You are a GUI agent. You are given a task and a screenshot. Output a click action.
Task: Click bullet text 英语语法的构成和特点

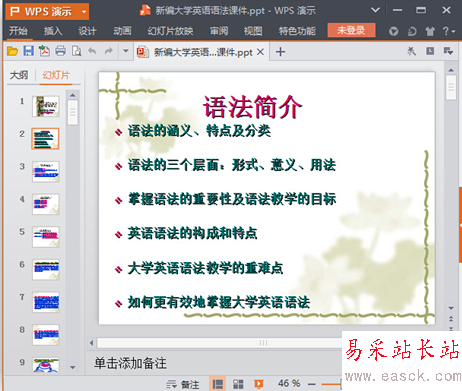click(192, 233)
